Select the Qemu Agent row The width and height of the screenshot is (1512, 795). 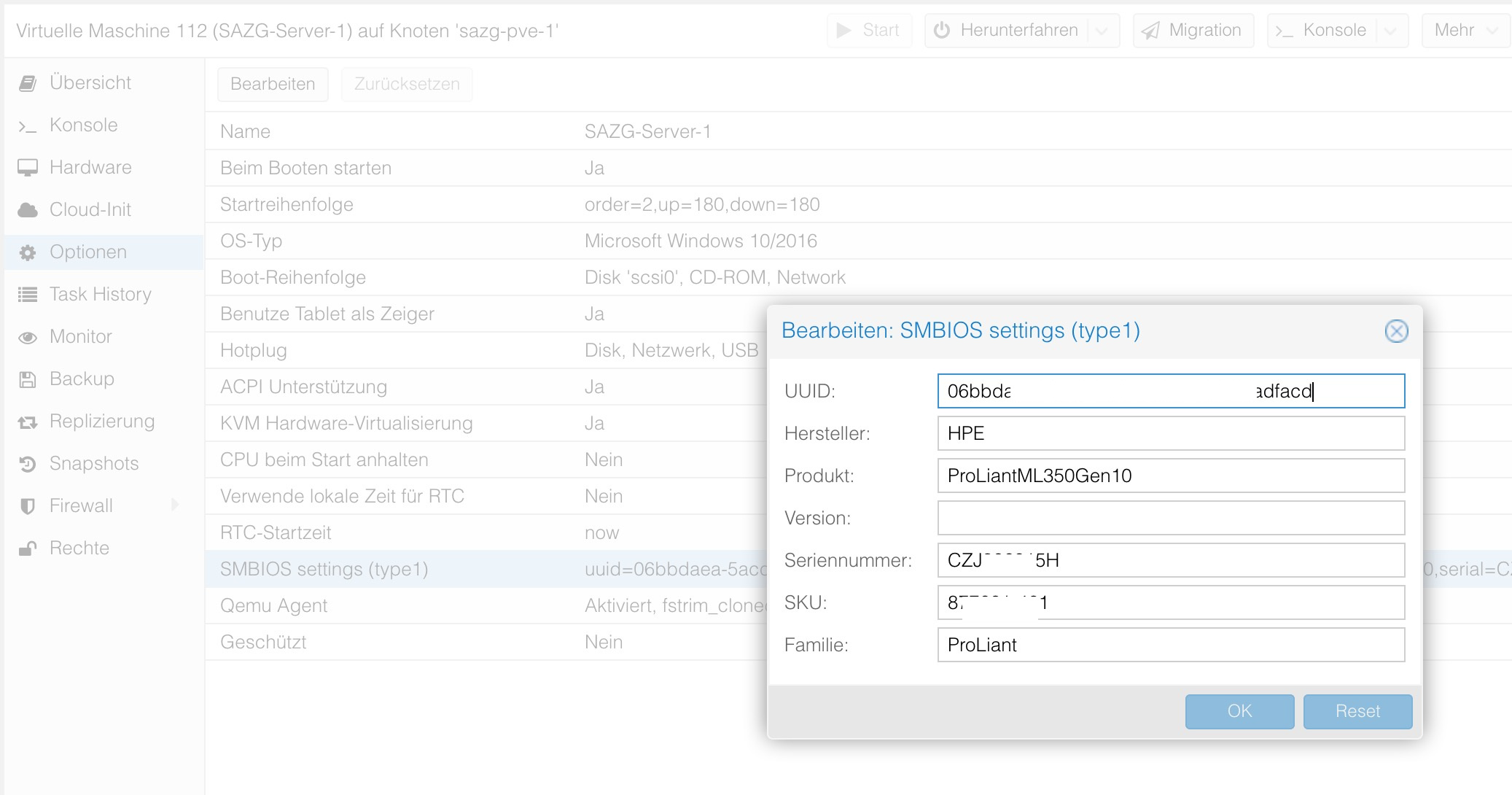click(486, 605)
